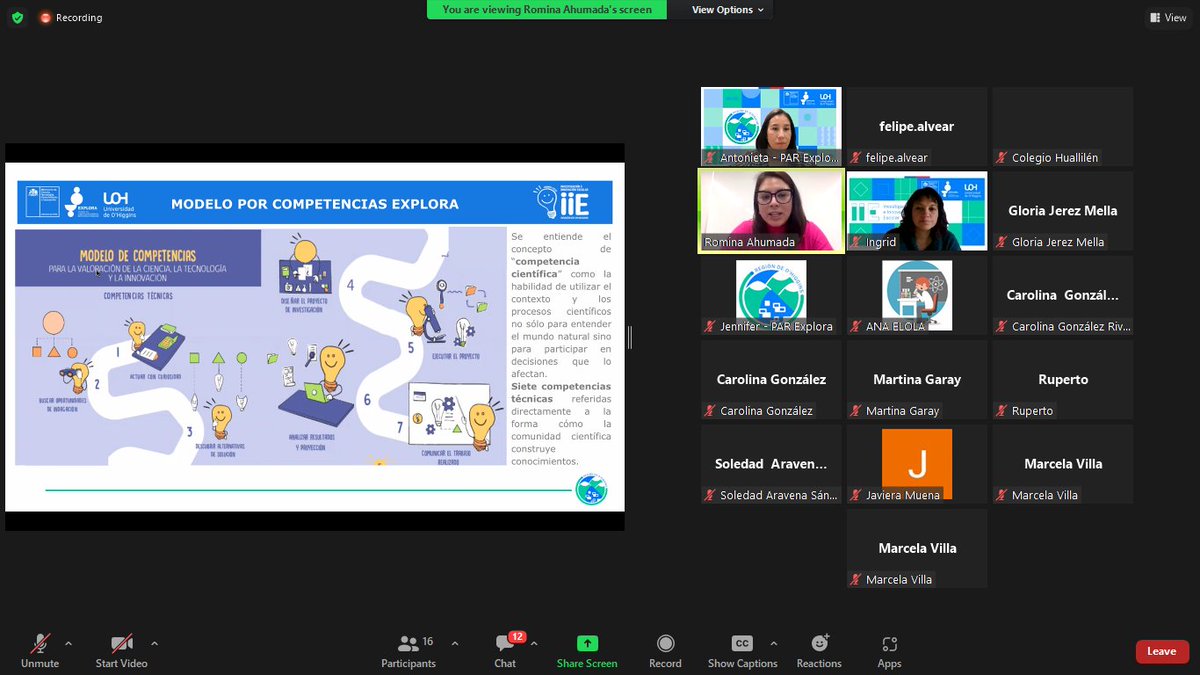Click the "MODELO DE COMPETENCIAS" yellow heading
The width and height of the screenshot is (1200, 675).
click(x=138, y=256)
